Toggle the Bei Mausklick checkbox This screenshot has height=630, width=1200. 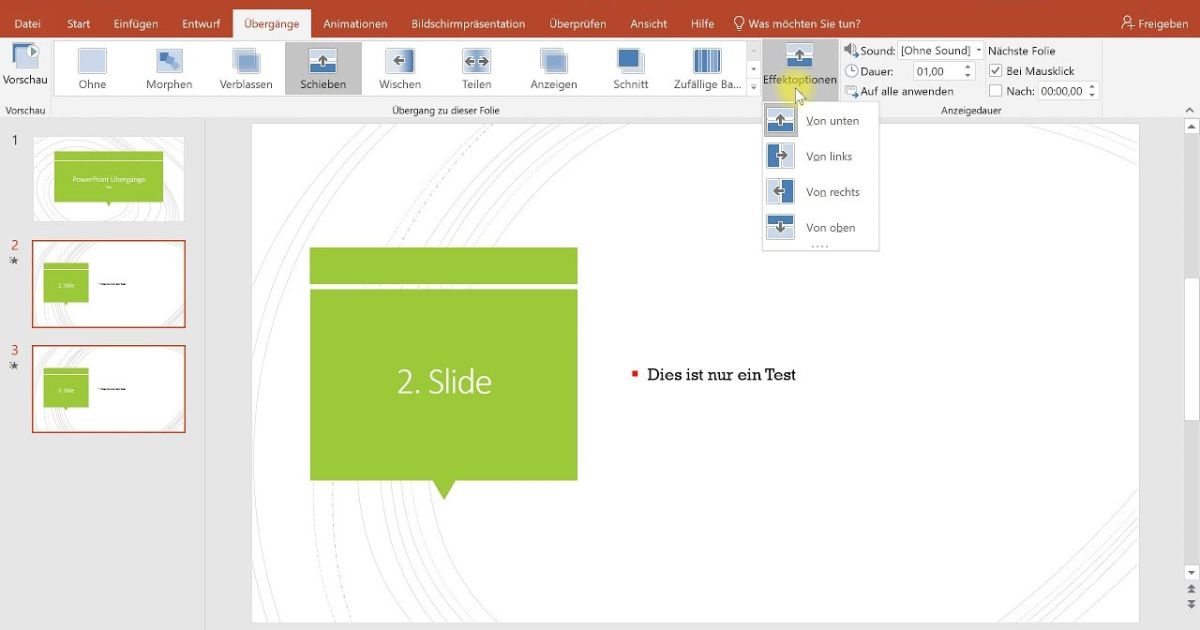(995, 71)
